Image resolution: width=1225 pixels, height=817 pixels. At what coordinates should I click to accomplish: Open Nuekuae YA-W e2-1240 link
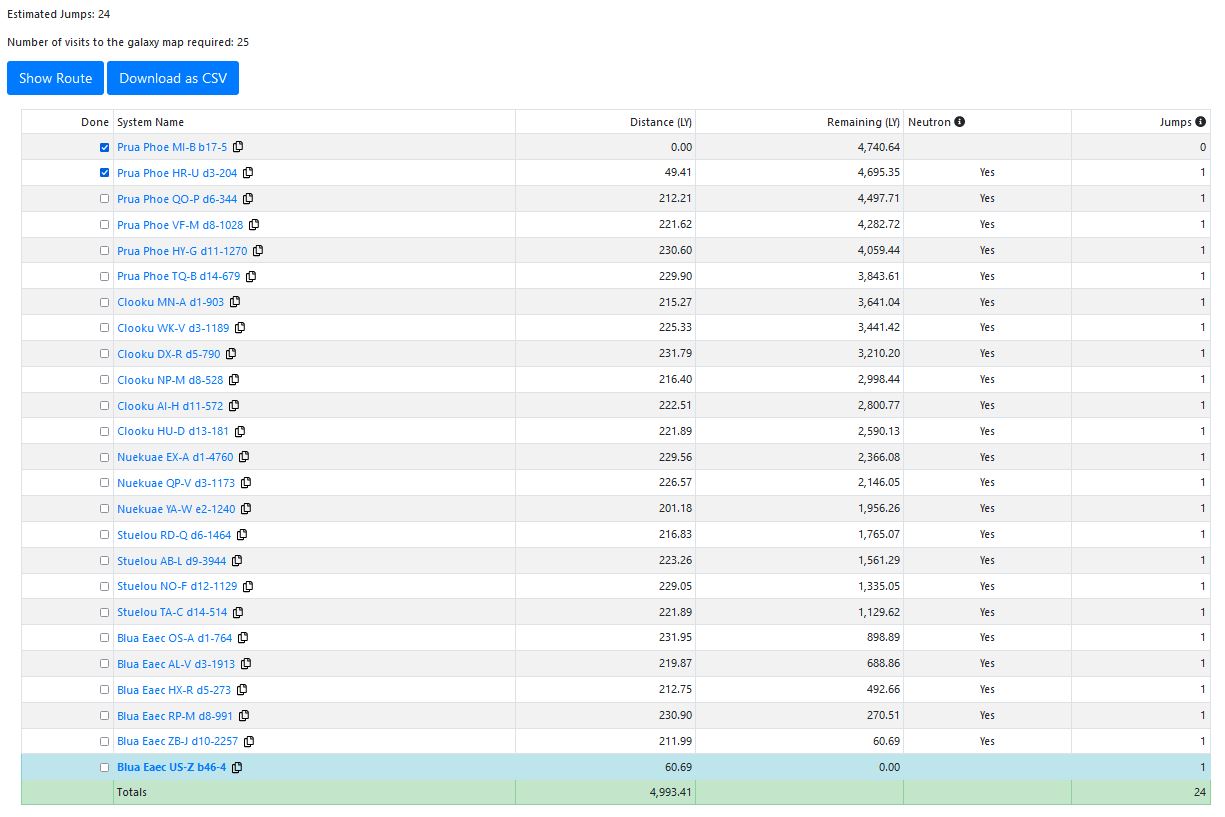pyautogui.click(x=176, y=509)
